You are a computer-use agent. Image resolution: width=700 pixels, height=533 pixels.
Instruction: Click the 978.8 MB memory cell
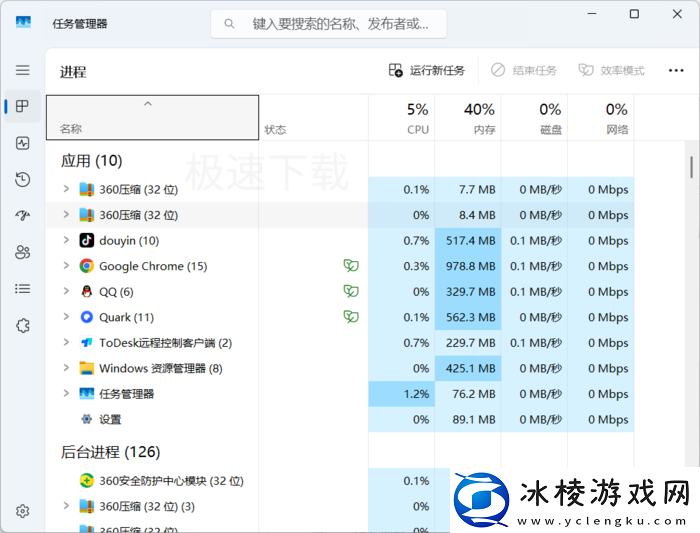coord(468,266)
